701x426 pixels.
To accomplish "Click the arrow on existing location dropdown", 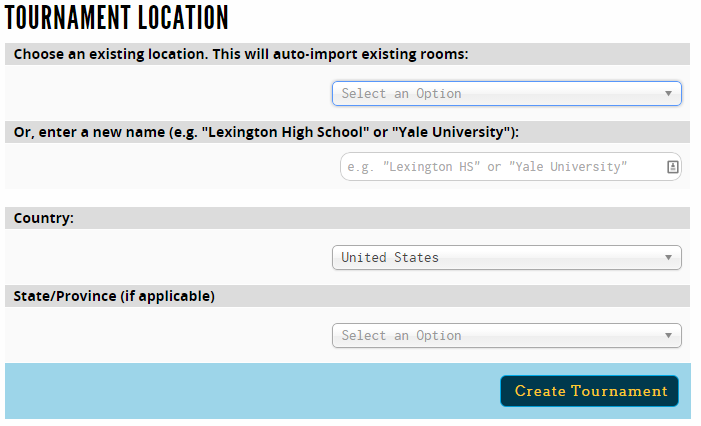I will tap(668, 94).
